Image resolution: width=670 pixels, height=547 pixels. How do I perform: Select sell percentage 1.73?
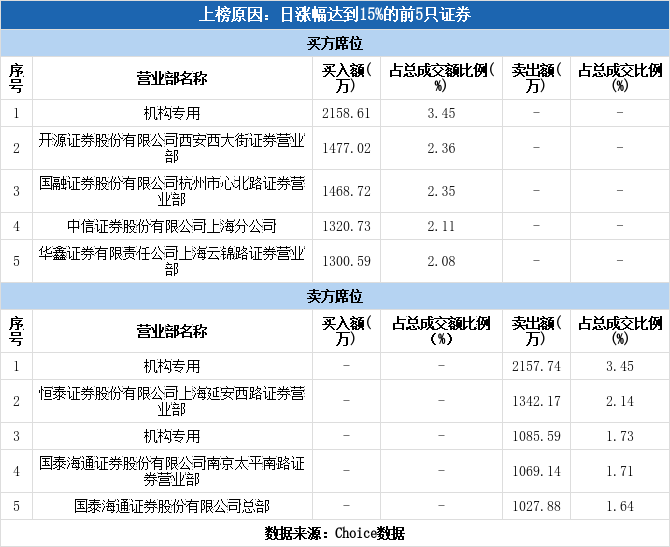(x=620, y=436)
